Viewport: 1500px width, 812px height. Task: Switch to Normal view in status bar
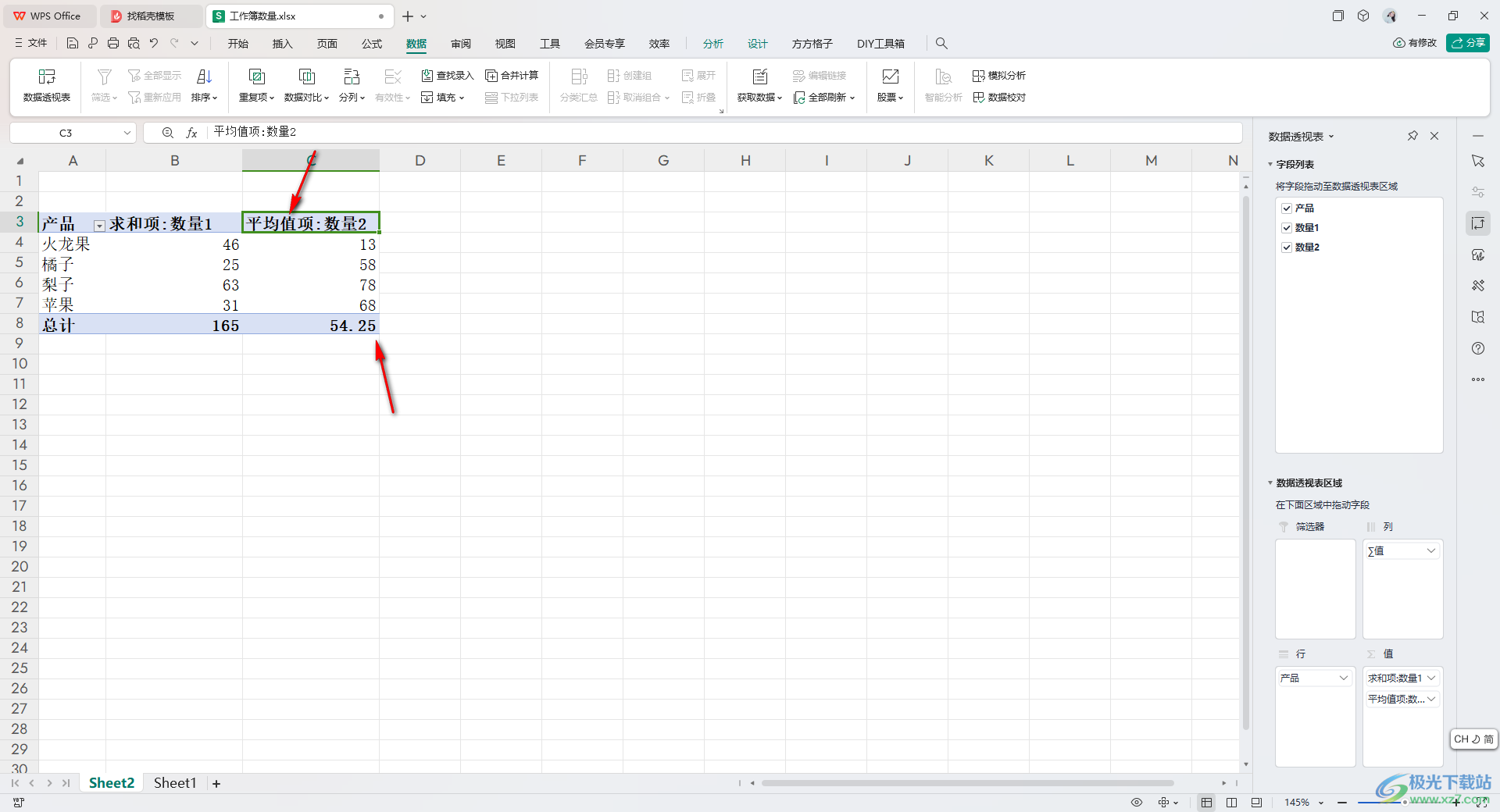pos(1207,803)
